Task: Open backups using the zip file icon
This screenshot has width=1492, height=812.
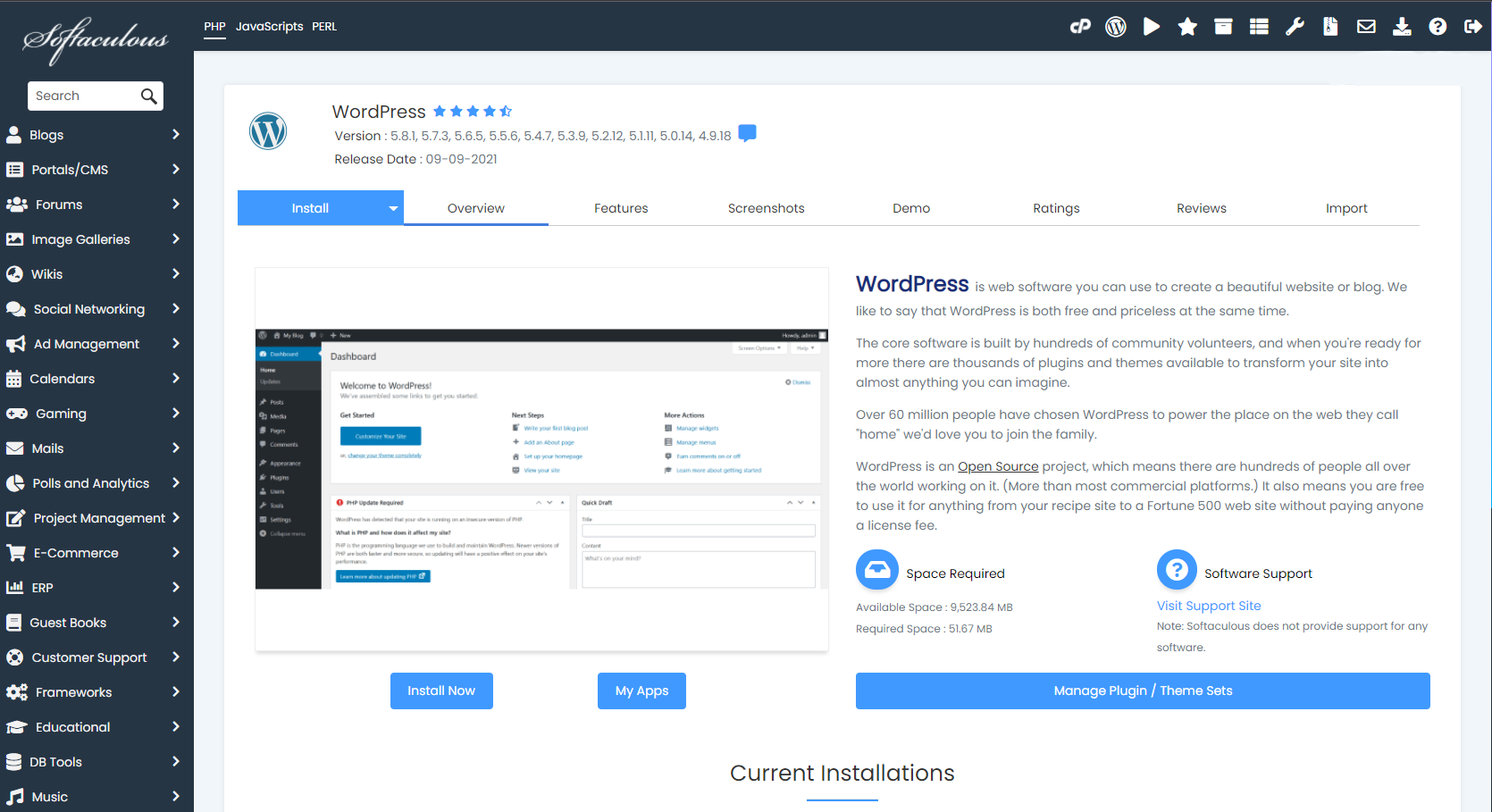Action: (x=1330, y=26)
